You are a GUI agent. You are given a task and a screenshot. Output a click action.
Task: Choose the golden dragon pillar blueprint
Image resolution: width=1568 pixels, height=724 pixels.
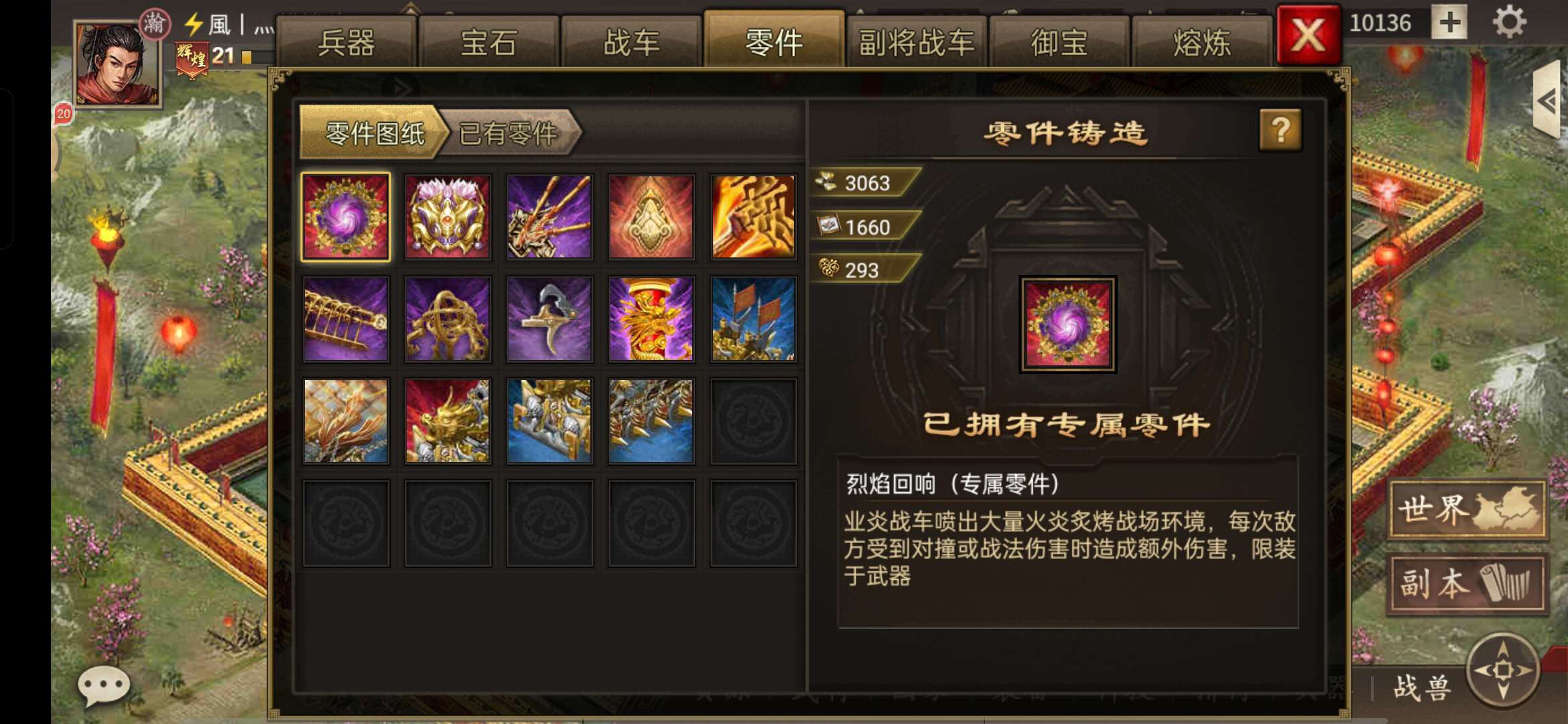(x=651, y=319)
